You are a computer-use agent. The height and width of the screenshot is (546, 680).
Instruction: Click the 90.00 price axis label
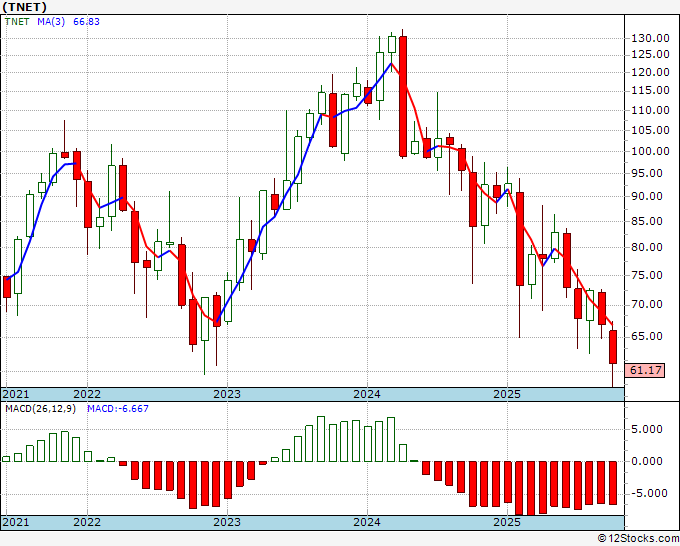[x=647, y=196]
